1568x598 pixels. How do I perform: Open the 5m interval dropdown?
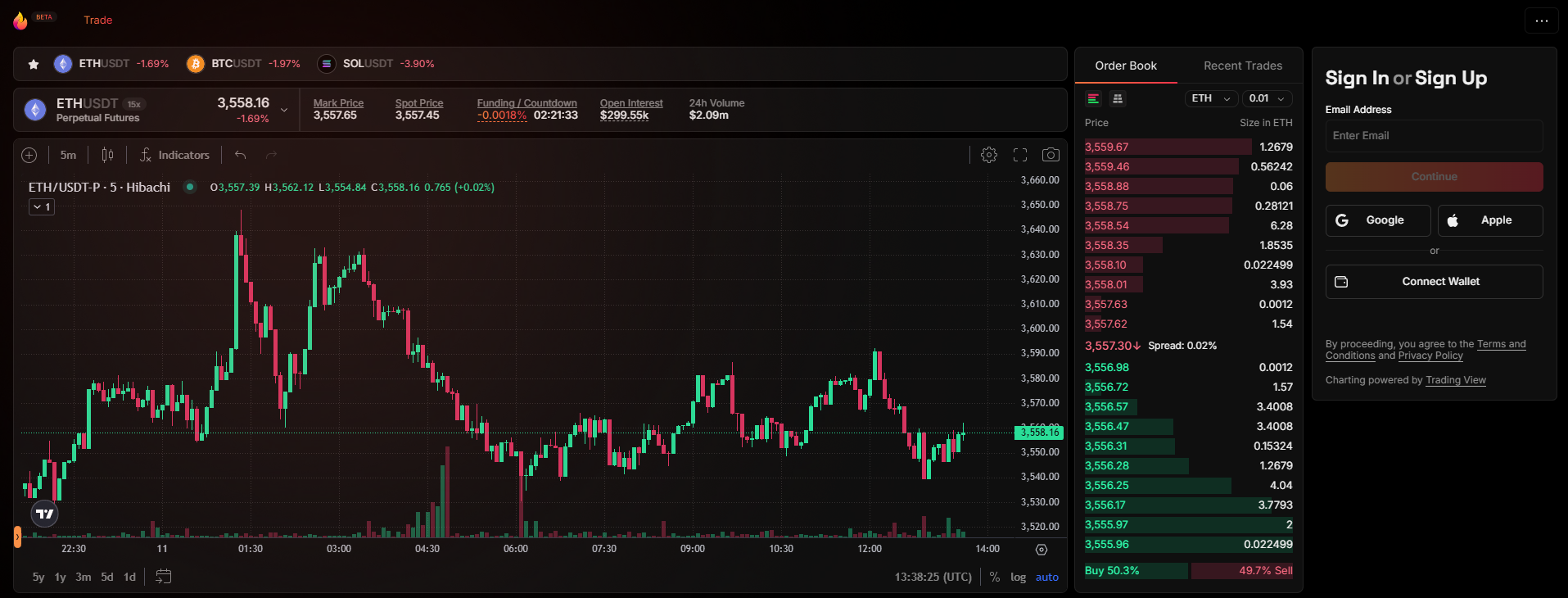point(68,155)
